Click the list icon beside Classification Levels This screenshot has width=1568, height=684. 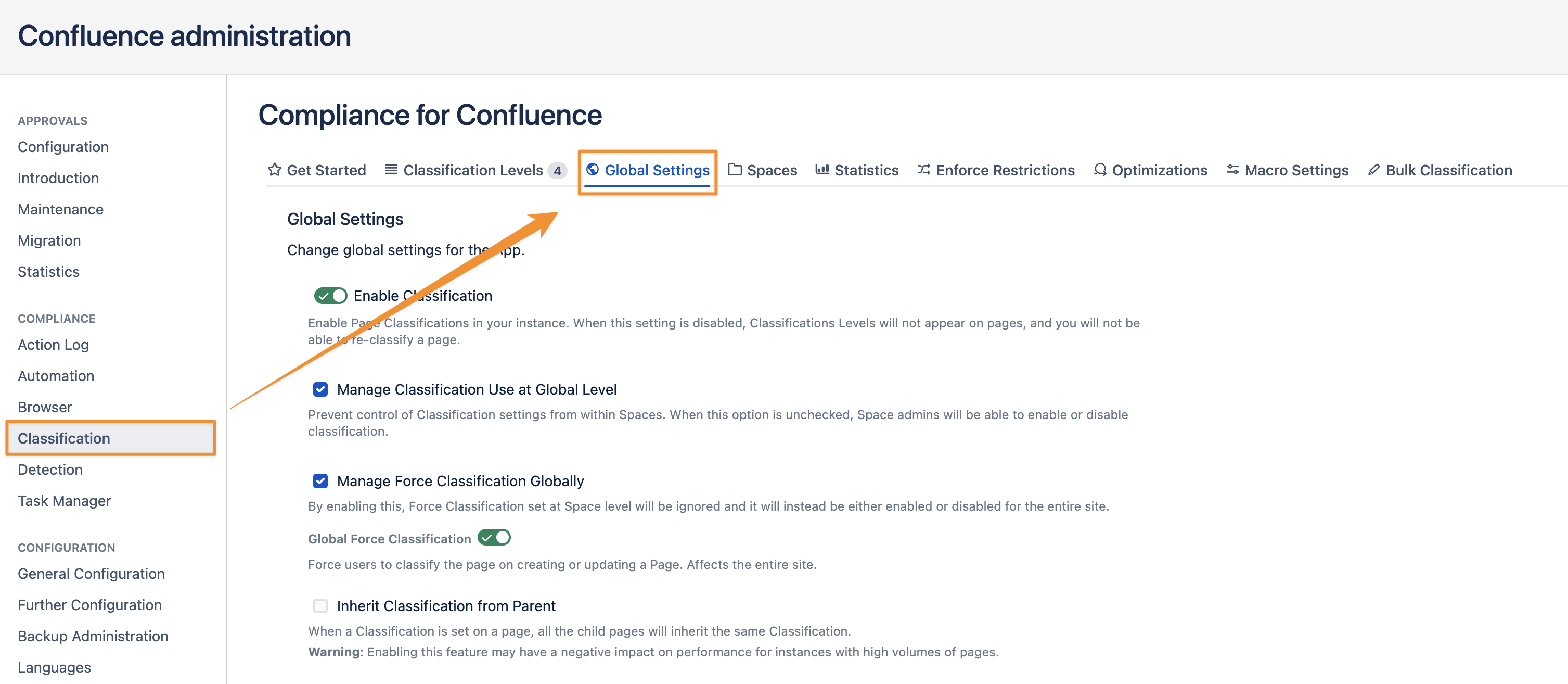pyautogui.click(x=391, y=170)
